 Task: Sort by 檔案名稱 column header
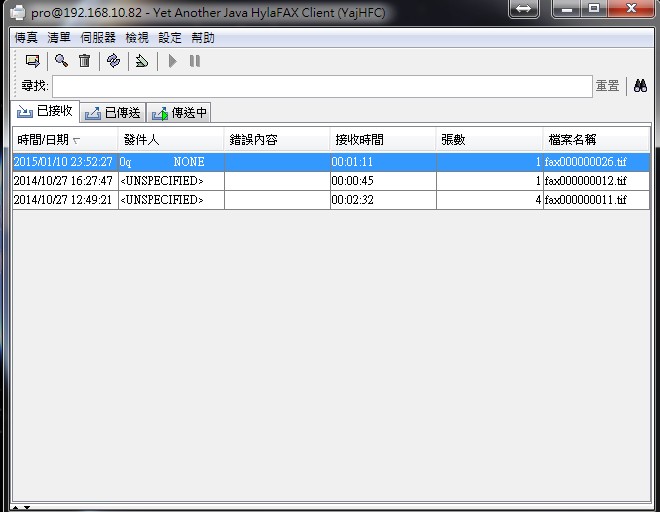[596, 140]
